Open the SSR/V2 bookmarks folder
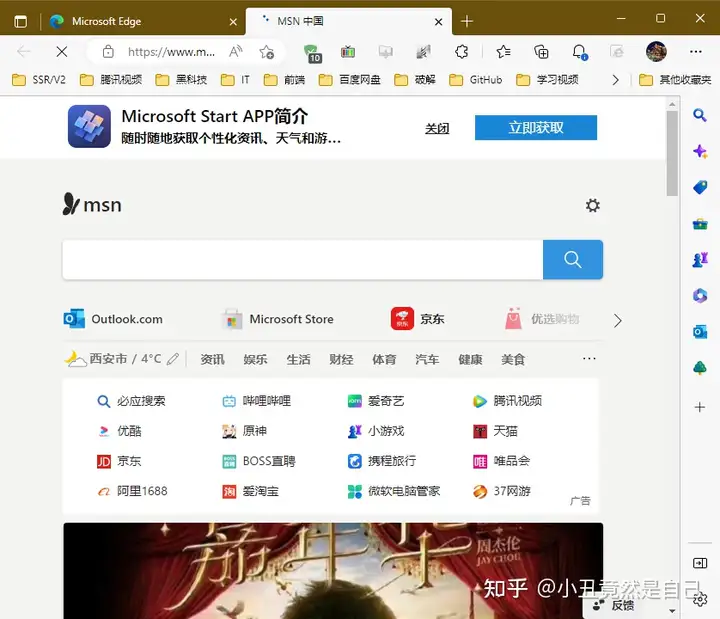The height and width of the screenshot is (619, 720). click(x=39, y=80)
